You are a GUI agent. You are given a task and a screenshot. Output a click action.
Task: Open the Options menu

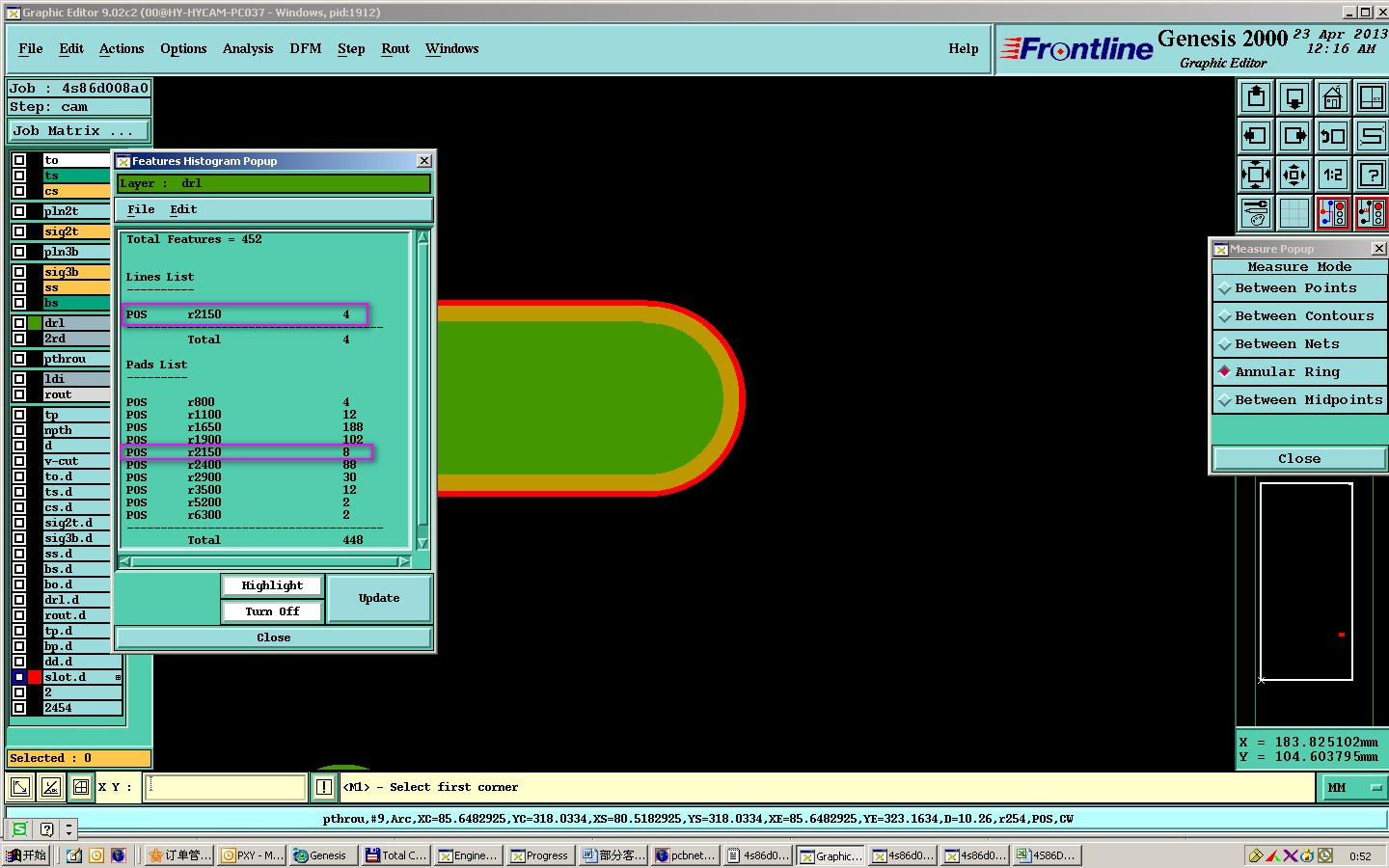[183, 48]
